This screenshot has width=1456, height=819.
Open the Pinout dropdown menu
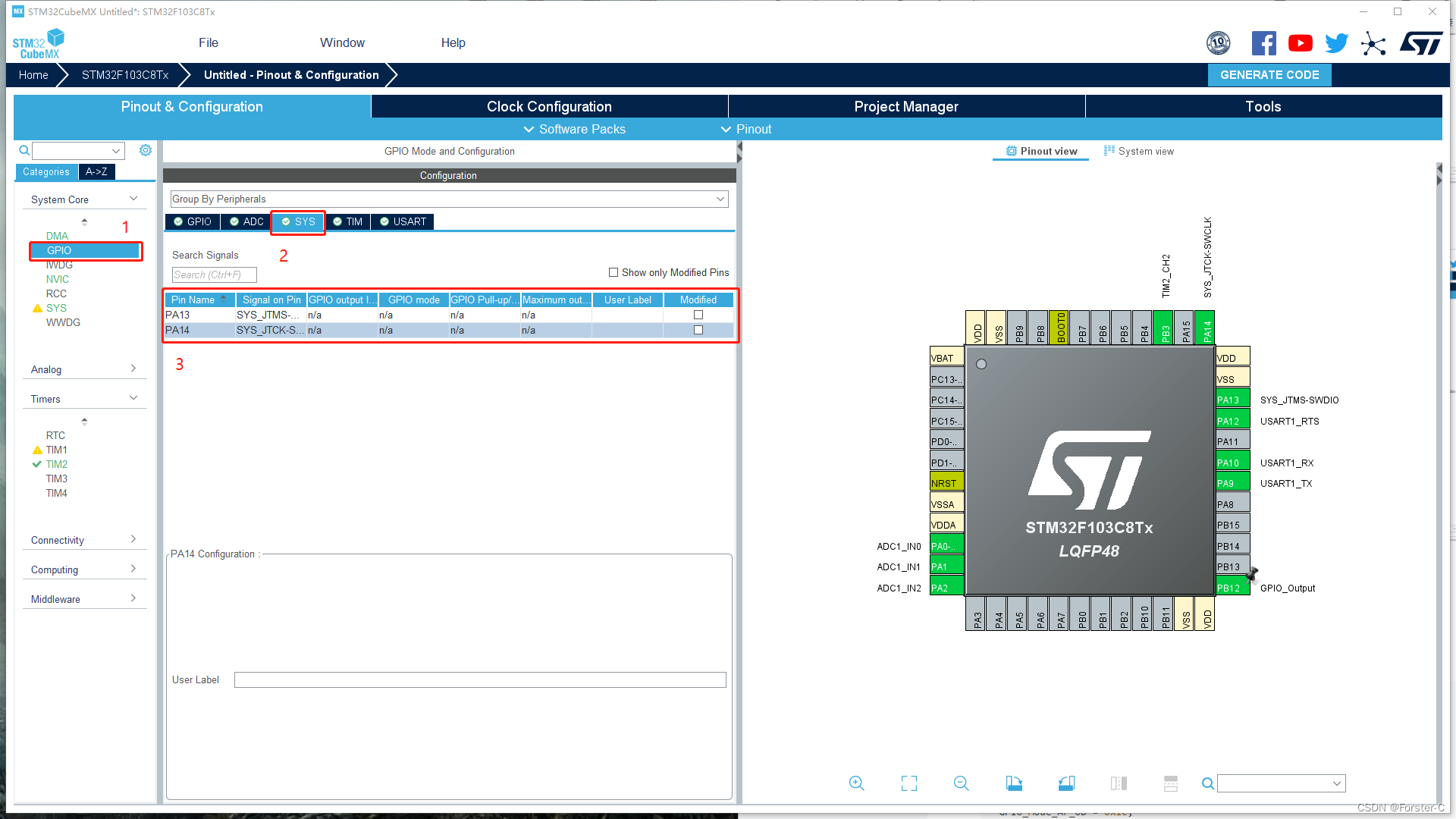tap(746, 129)
